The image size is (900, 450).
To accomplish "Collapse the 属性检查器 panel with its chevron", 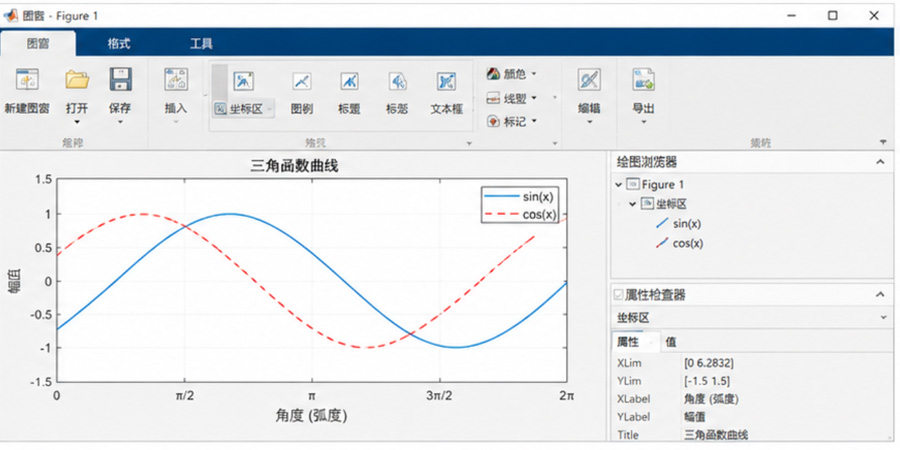I will [x=880, y=295].
